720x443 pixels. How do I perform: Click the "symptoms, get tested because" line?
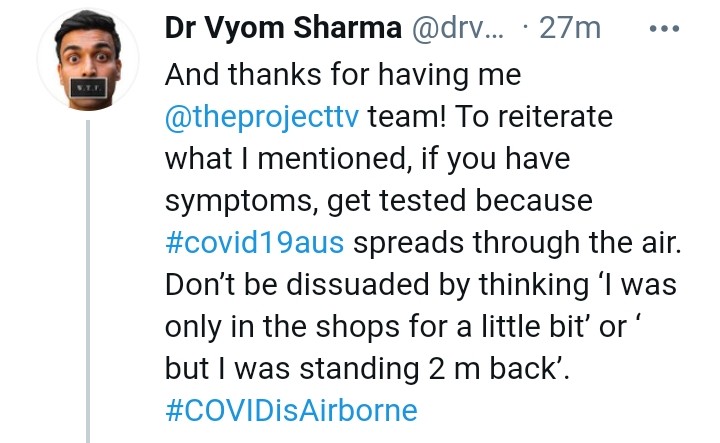(378, 200)
